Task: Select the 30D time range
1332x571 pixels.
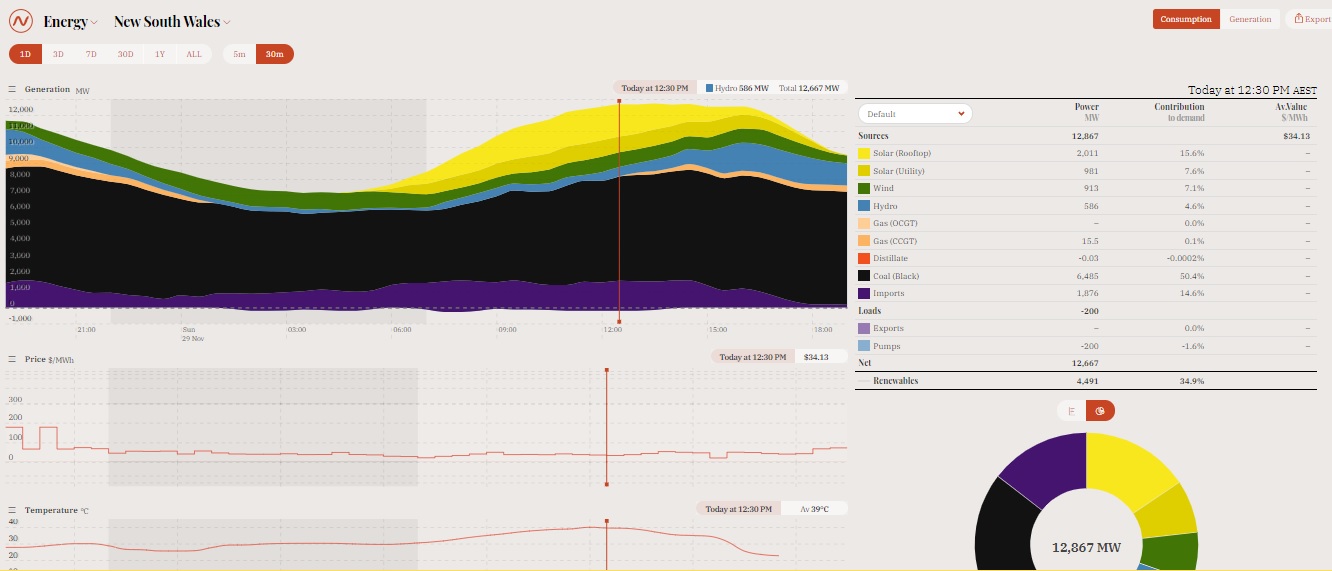Action: (125, 54)
